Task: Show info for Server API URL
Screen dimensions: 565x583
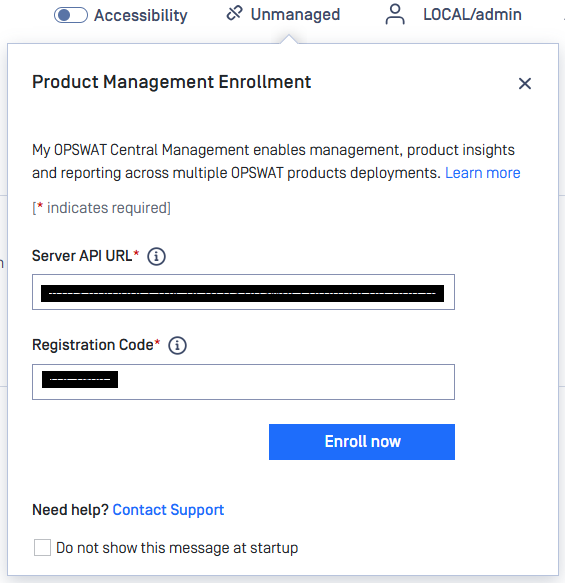Action: tap(156, 257)
